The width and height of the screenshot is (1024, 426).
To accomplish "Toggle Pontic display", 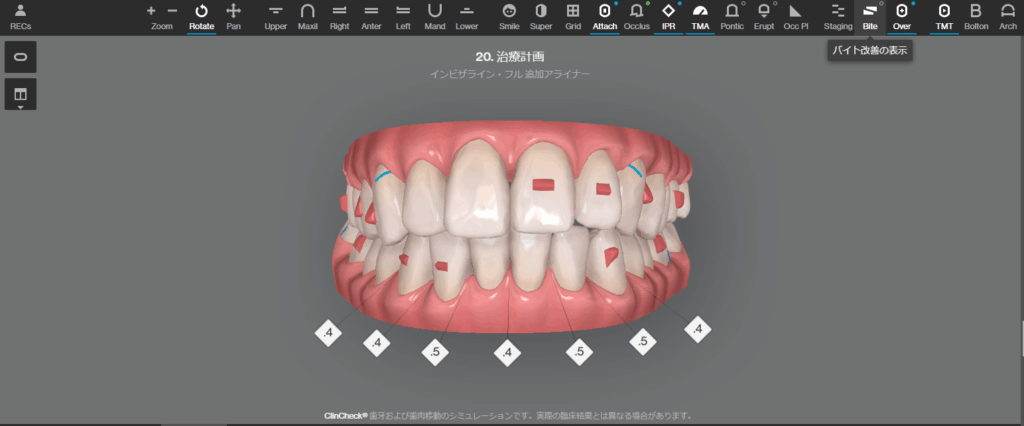I will 732,17.
